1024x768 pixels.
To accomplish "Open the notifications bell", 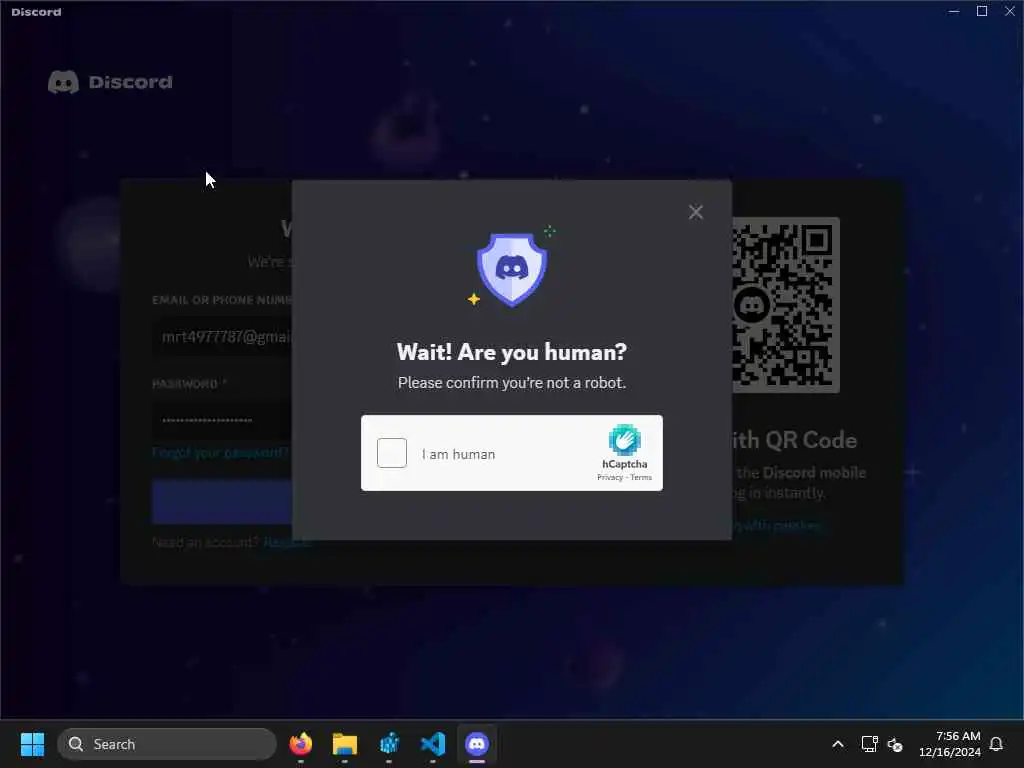I will [x=997, y=744].
